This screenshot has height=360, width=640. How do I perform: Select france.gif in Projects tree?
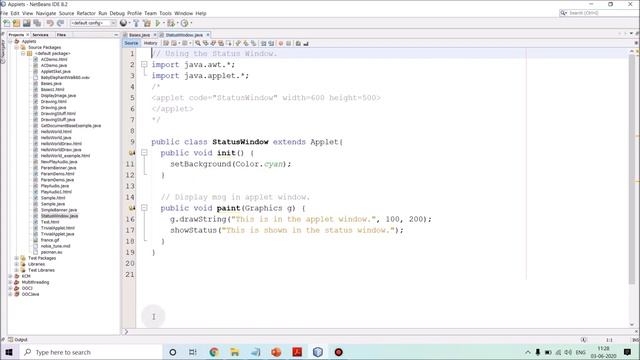(50, 240)
